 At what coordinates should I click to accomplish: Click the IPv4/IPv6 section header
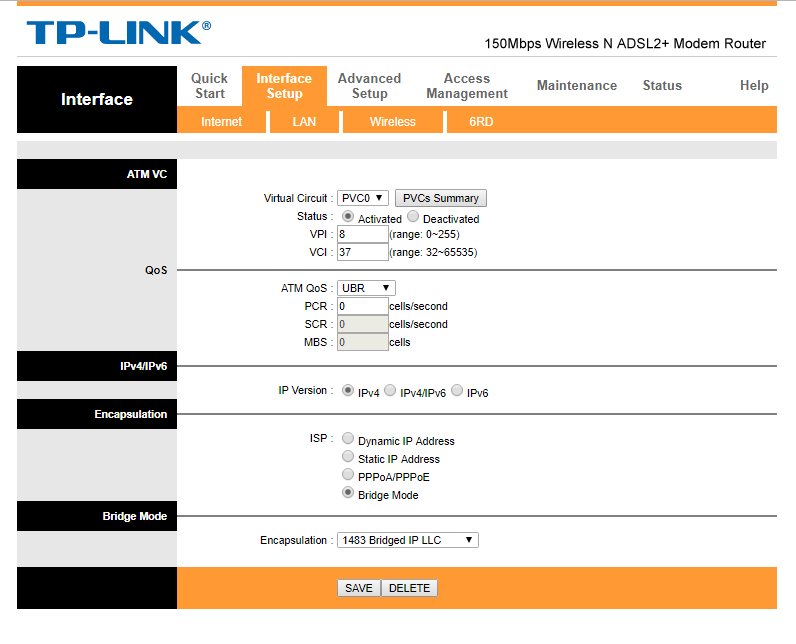pos(97,366)
